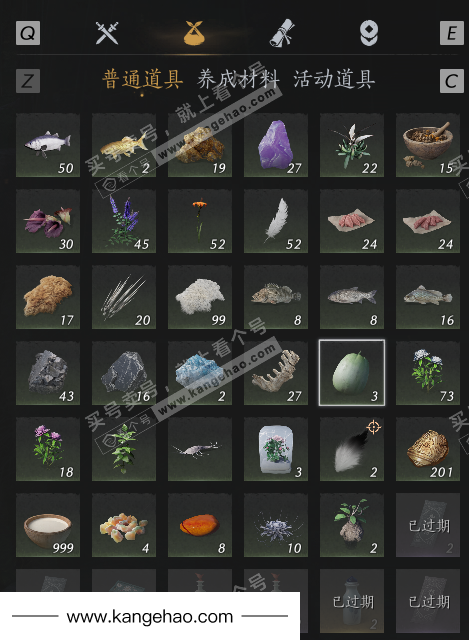Select the golden pouch inventory icon
469x640 pixels.
[x=193, y=33]
